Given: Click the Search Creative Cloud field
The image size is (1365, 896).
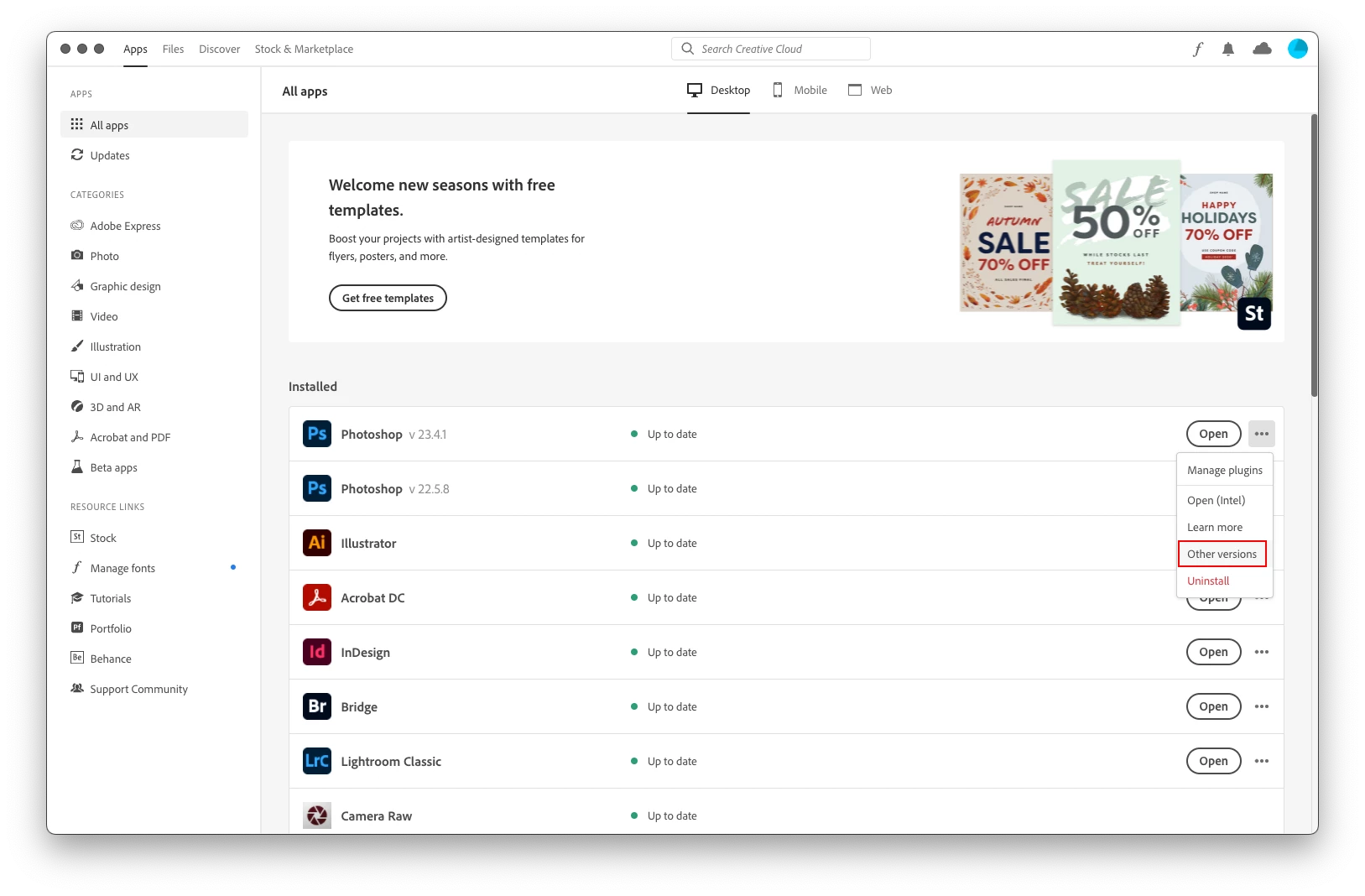Looking at the screenshot, I should click(x=771, y=49).
